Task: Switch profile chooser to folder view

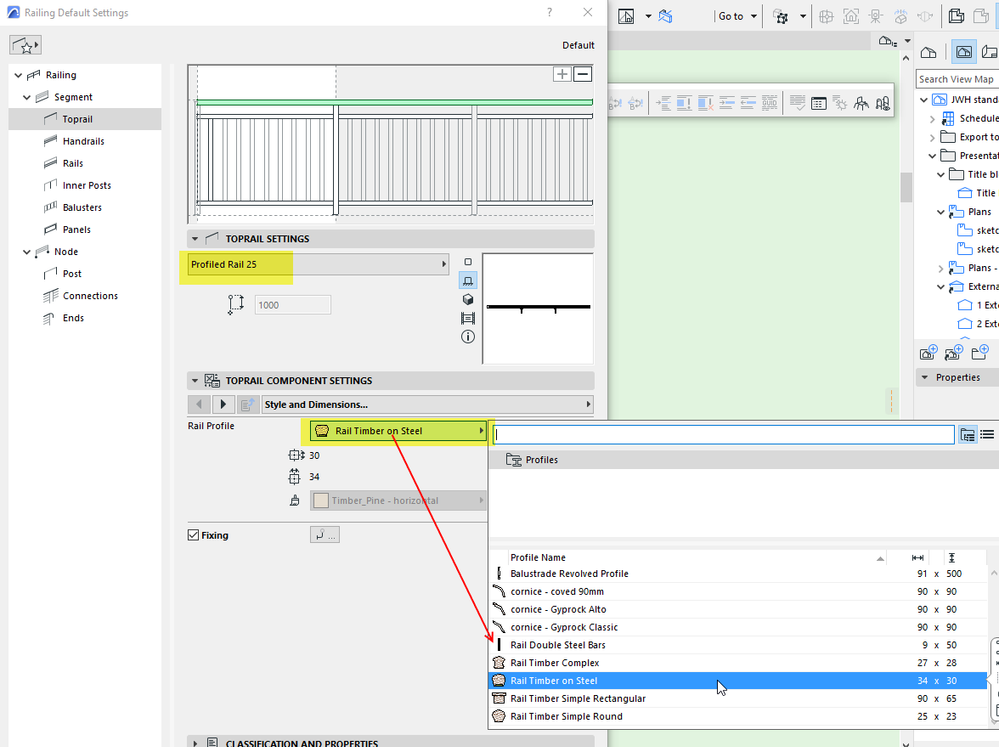Action: [967, 435]
